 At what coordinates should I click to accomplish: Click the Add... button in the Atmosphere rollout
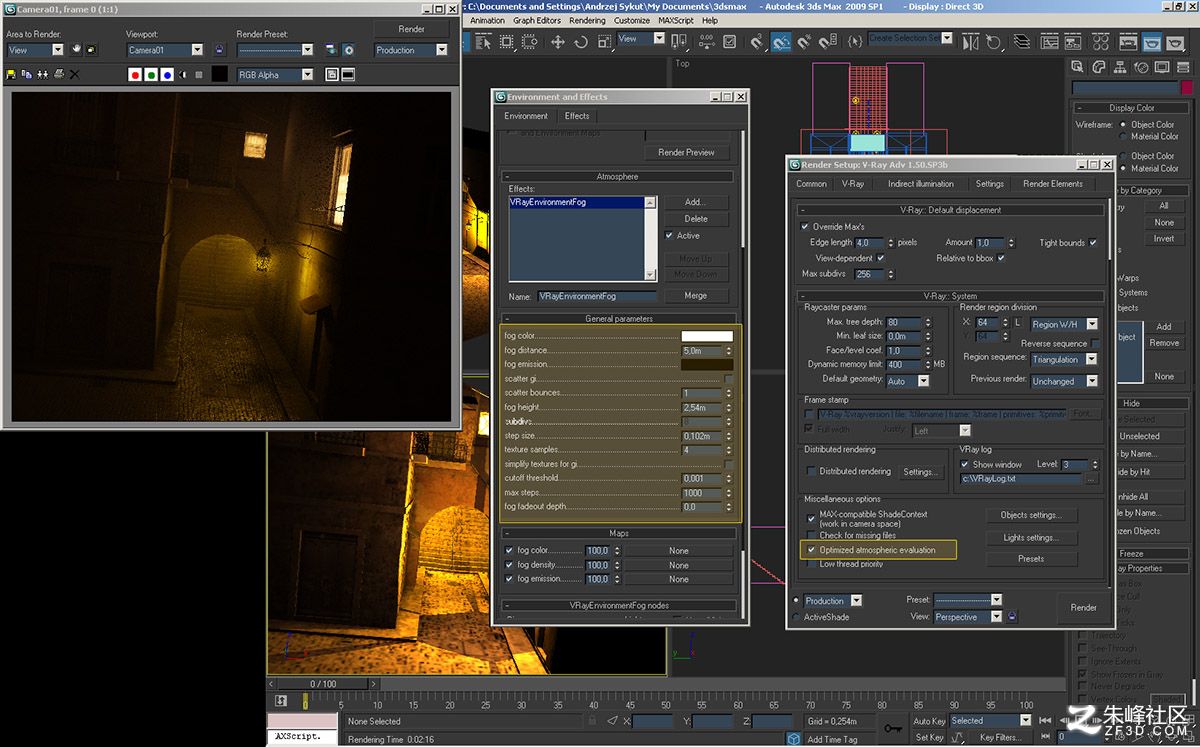click(x=696, y=202)
